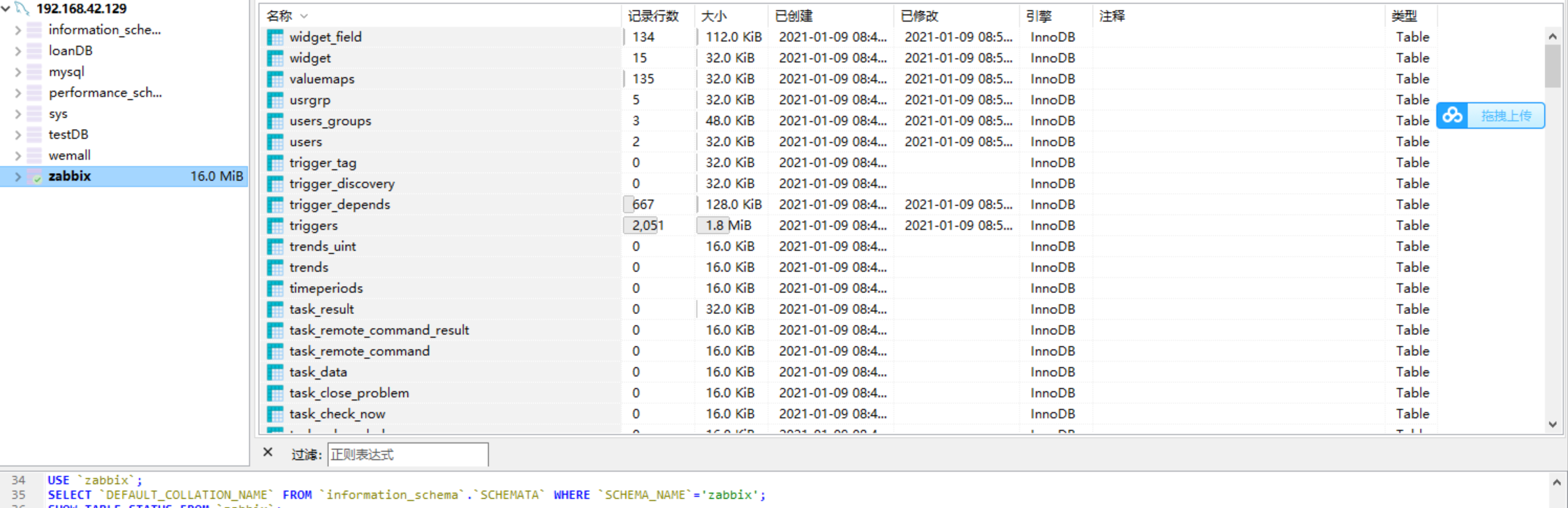Viewport: 1568px width, 508px height.
Task: Select the testDB database in tree
Action: click(x=68, y=135)
